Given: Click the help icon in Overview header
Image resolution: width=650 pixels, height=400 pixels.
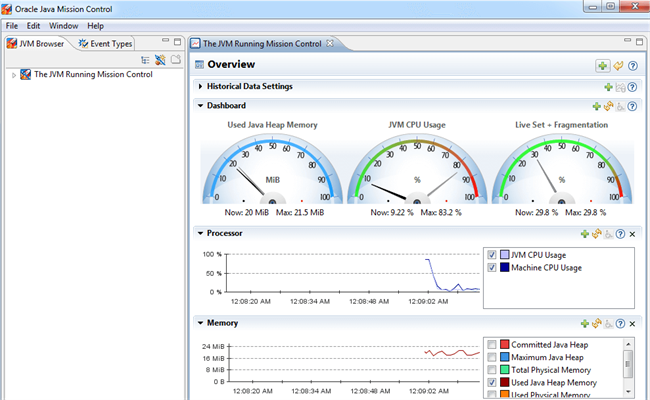Looking at the screenshot, I should pyautogui.click(x=631, y=65).
